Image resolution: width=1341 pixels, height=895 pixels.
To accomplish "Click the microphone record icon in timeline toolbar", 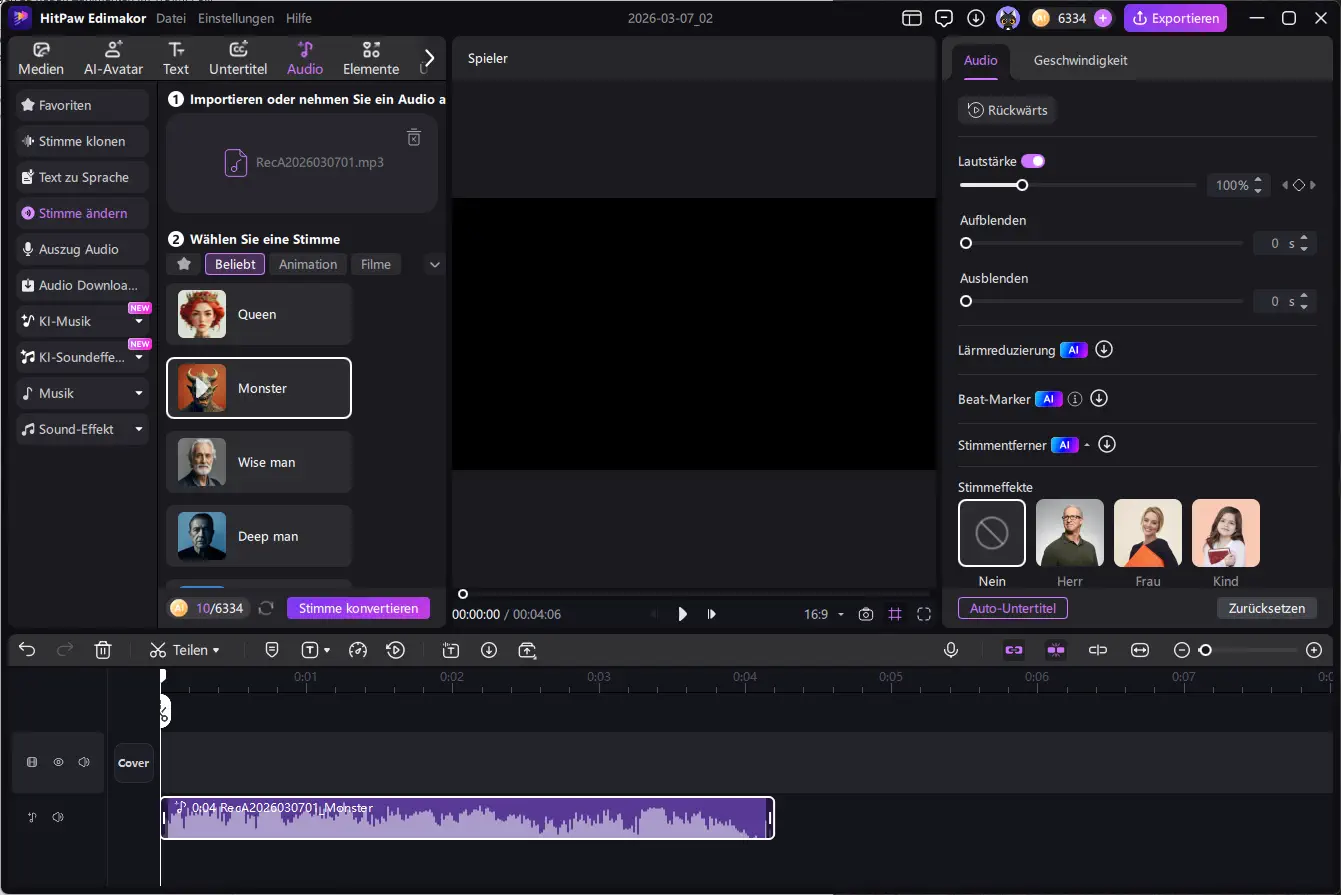I will tap(951, 650).
